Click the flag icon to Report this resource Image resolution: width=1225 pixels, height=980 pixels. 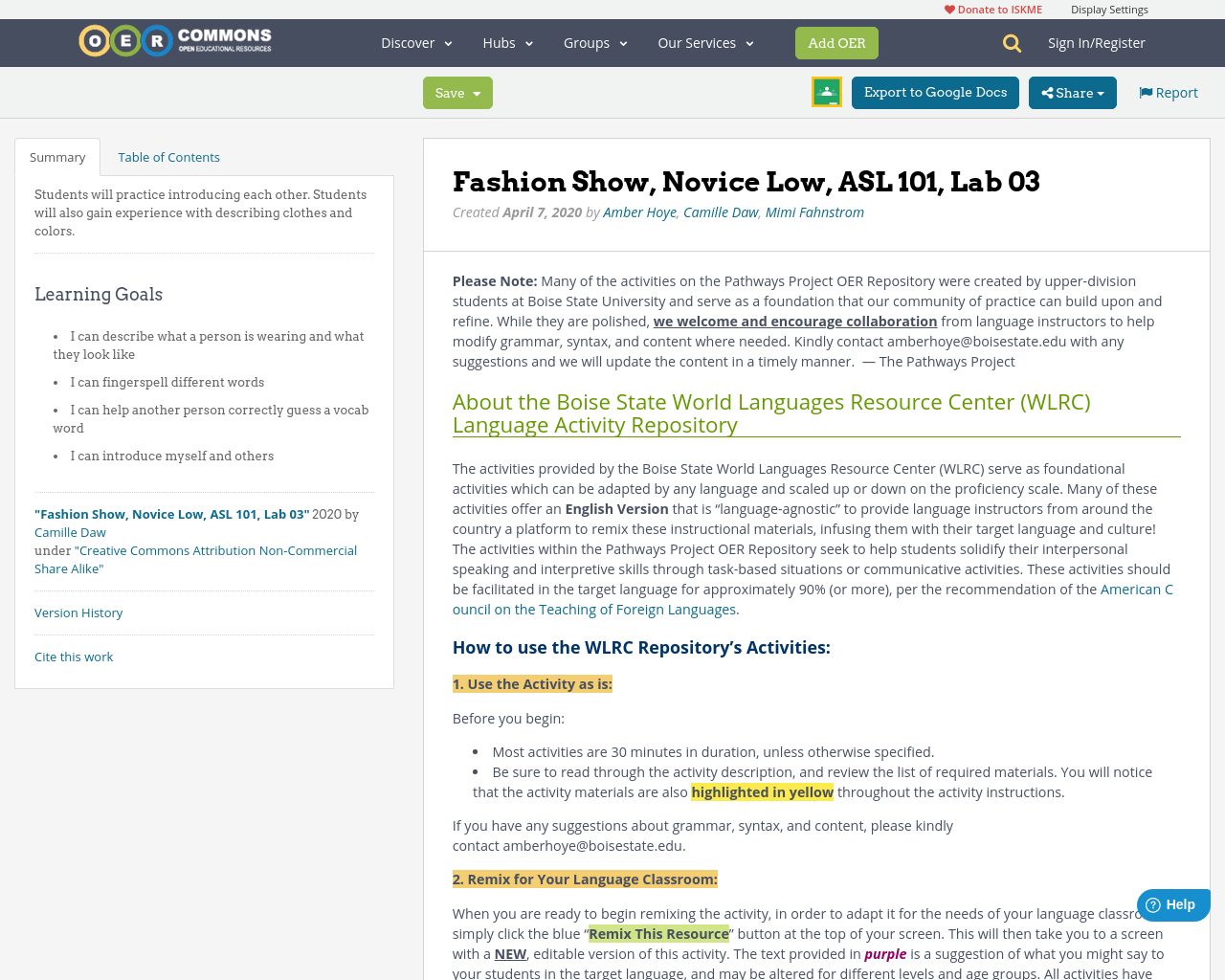tap(1145, 91)
